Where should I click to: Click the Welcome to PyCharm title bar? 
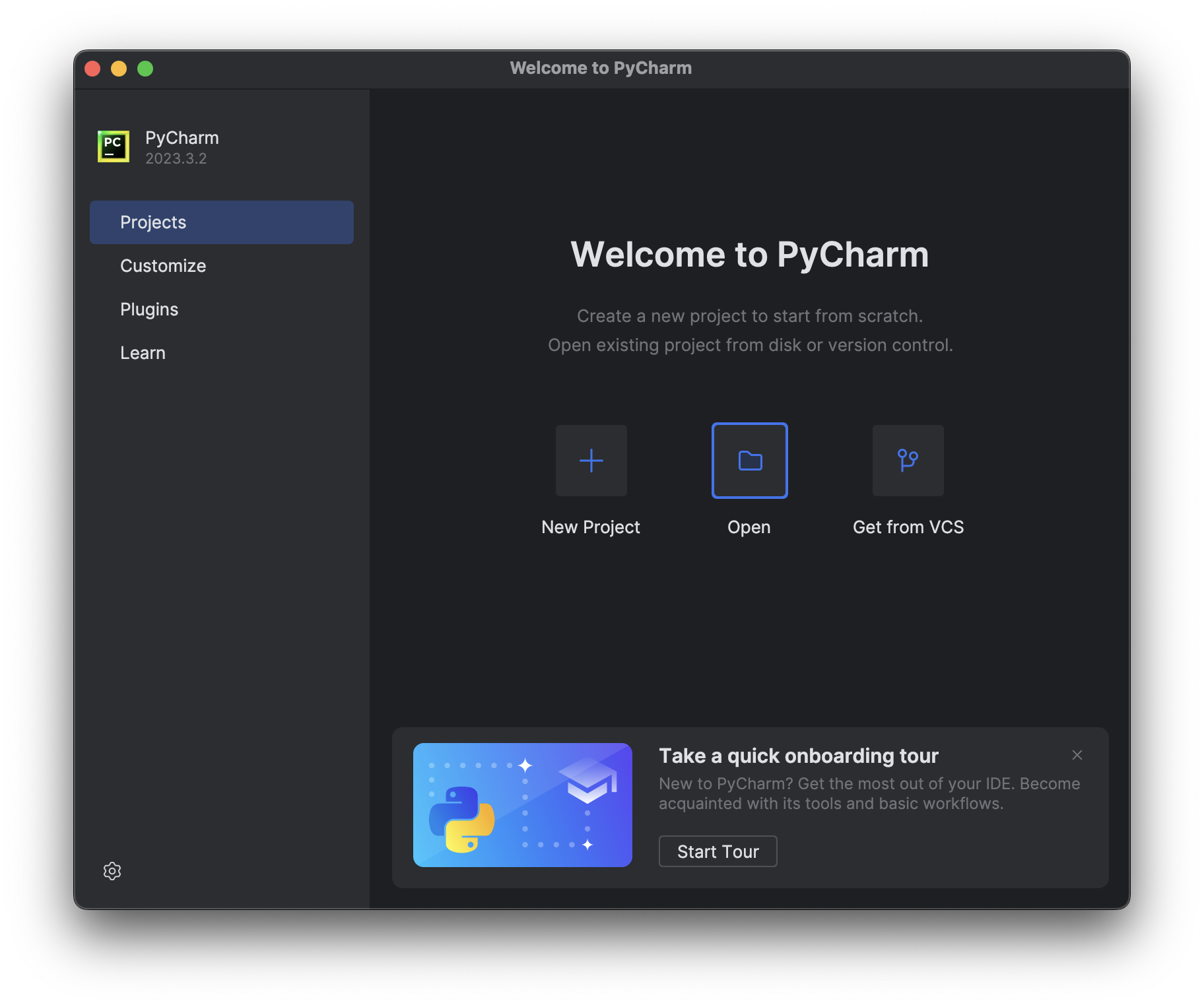coord(601,67)
